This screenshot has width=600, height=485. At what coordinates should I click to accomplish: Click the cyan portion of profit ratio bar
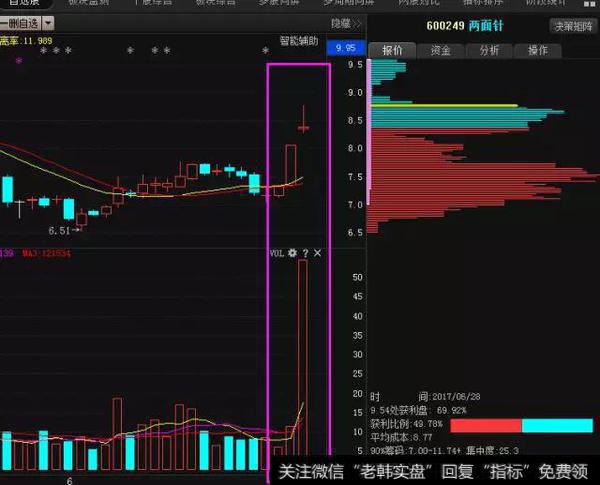(557, 425)
